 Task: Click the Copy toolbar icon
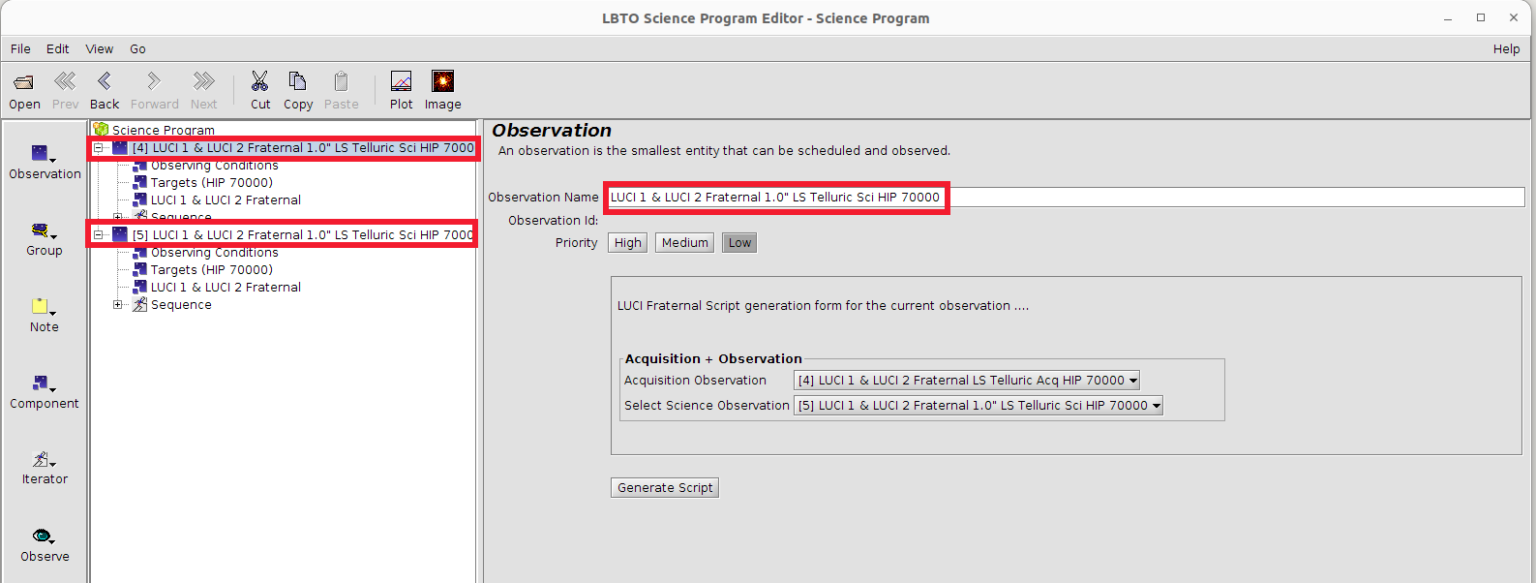click(x=298, y=82)
